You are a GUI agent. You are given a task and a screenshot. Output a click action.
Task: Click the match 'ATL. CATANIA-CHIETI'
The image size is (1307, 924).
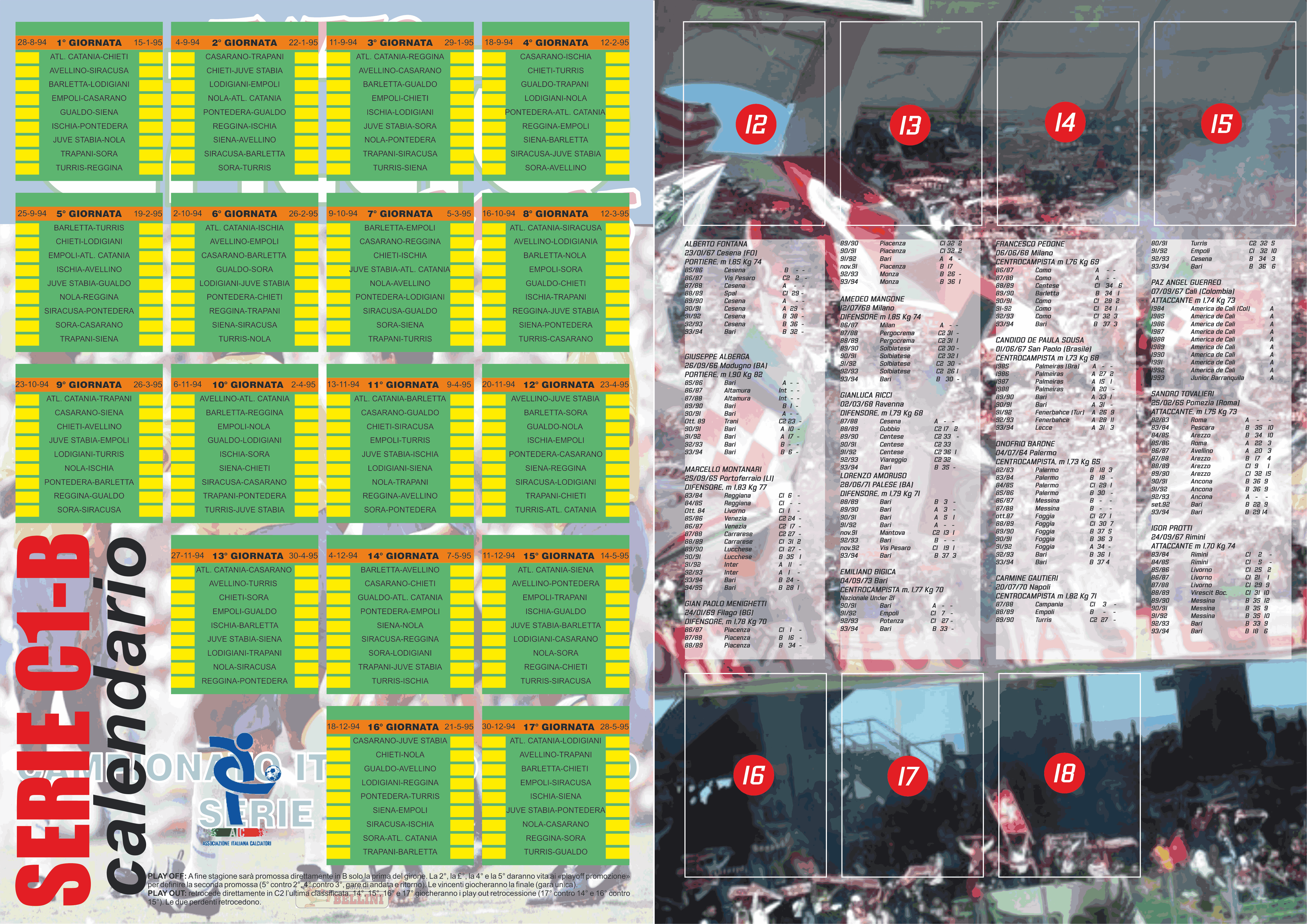click(x=89, y=57)
